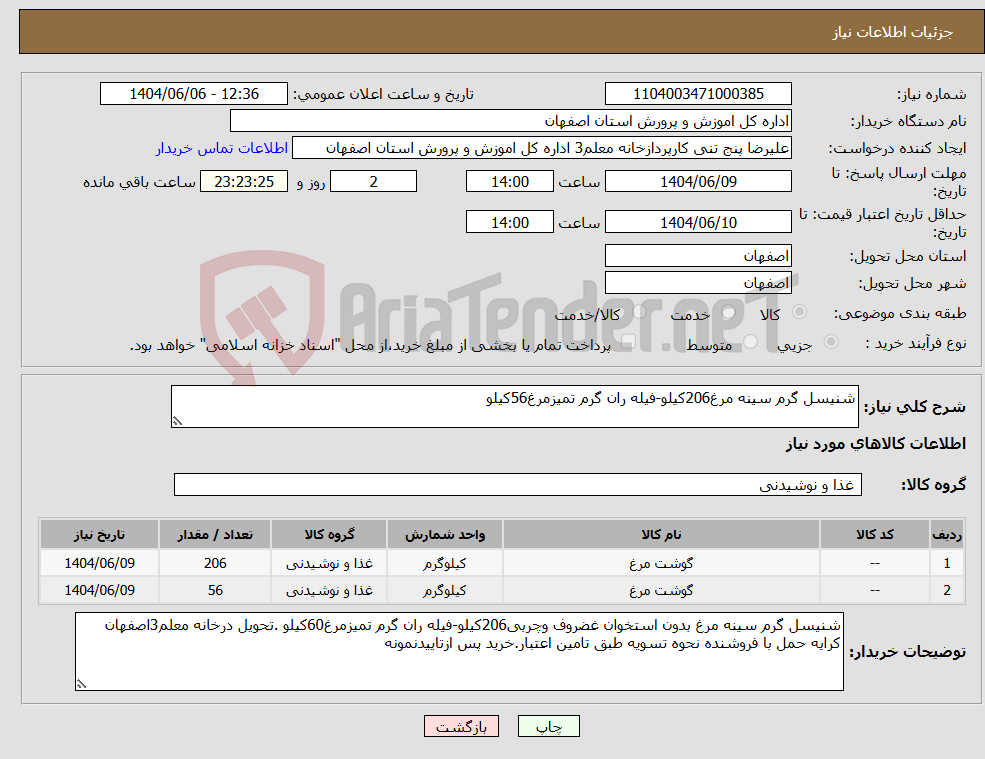The width and height of the screenshot is (985, 759).
Task: Click the countdown timer showing 23:23:25
Action: click(x=243, y=181)
